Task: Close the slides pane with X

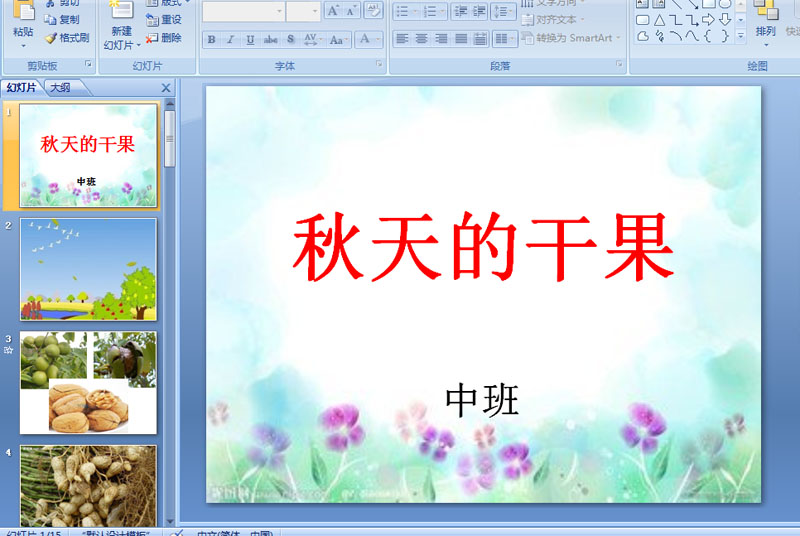Action: pos(166,88)
